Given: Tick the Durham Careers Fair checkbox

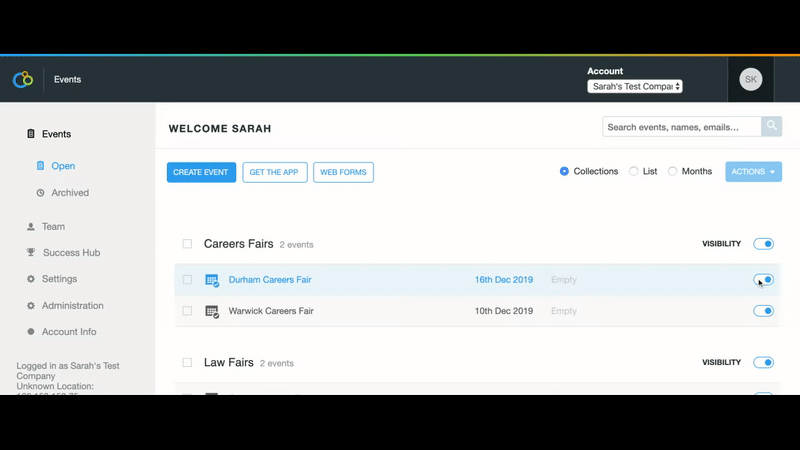Looking at the screenshot, I should tap(187, 280).
